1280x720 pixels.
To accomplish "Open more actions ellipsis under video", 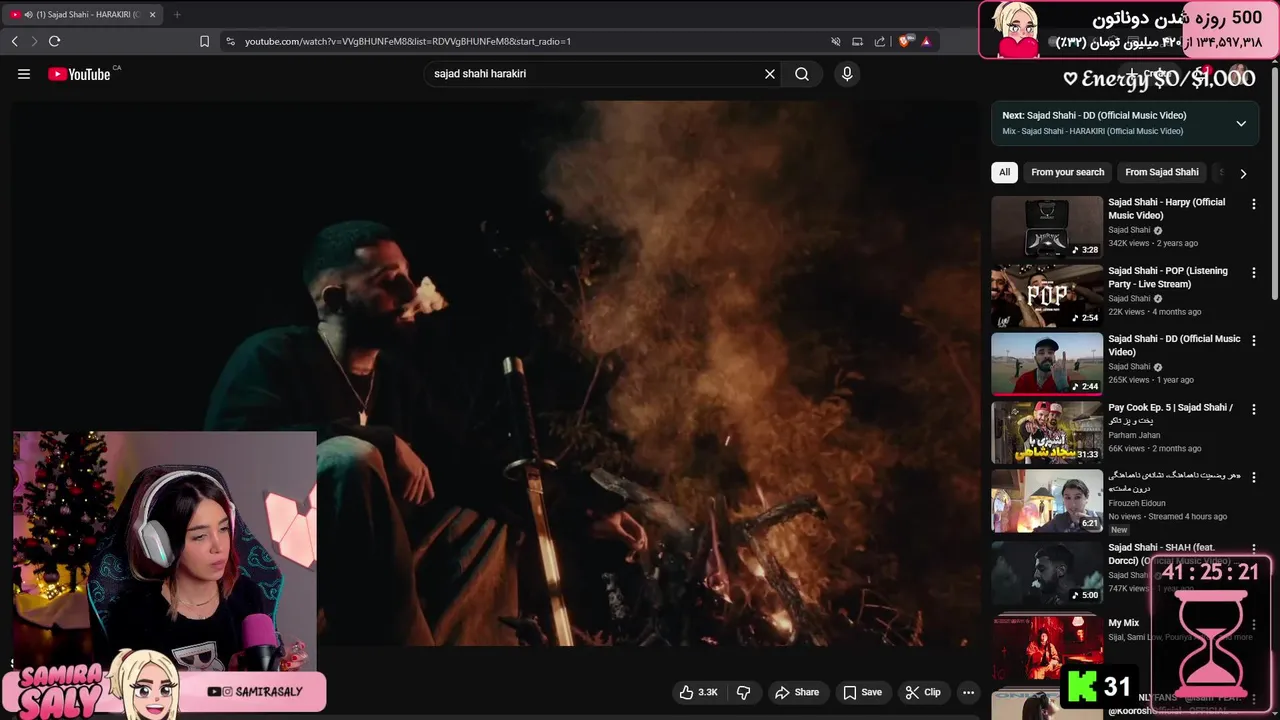I will coord(968,692).
